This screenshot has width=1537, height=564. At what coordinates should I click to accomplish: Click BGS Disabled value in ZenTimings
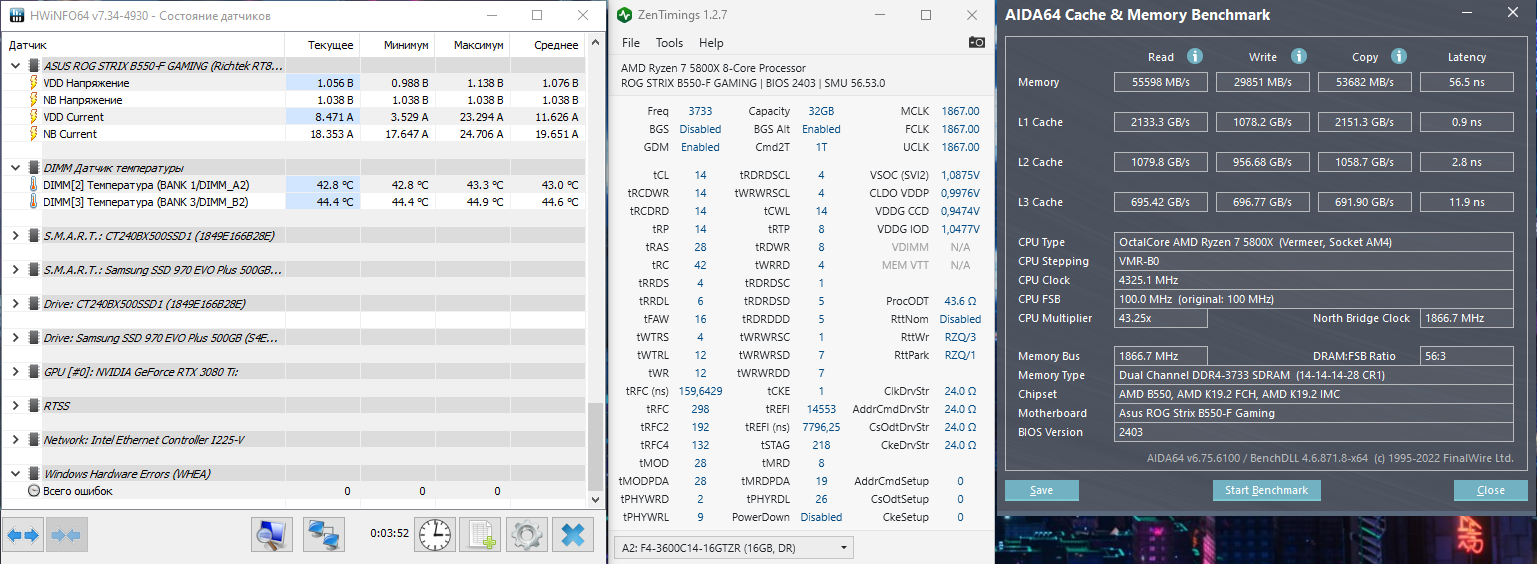[x=700, y=129]
